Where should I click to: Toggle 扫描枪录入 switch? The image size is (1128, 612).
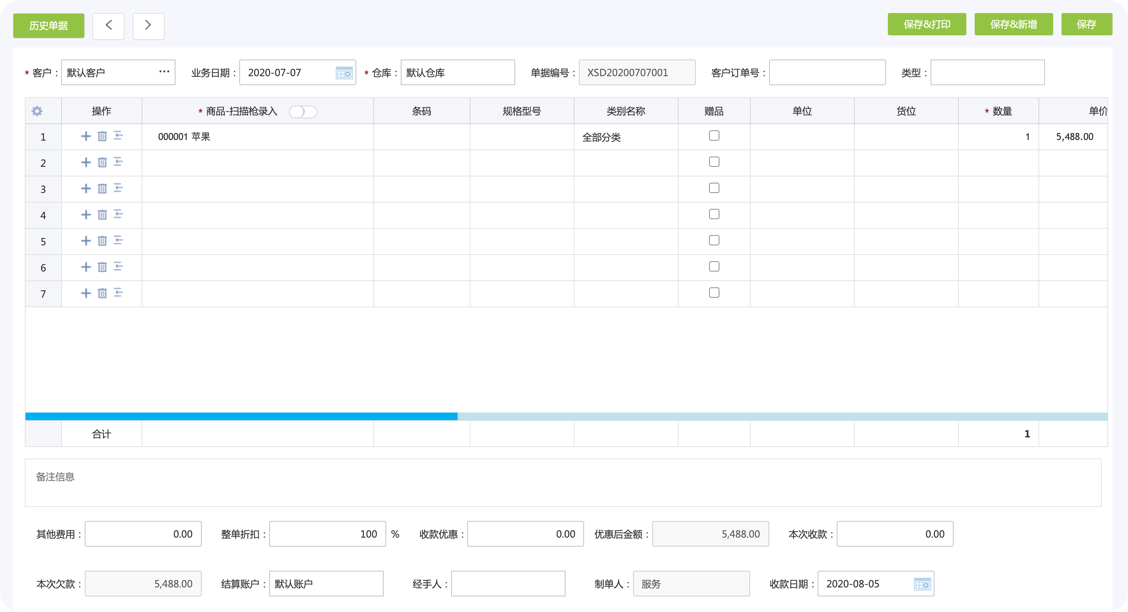[302, 111]
